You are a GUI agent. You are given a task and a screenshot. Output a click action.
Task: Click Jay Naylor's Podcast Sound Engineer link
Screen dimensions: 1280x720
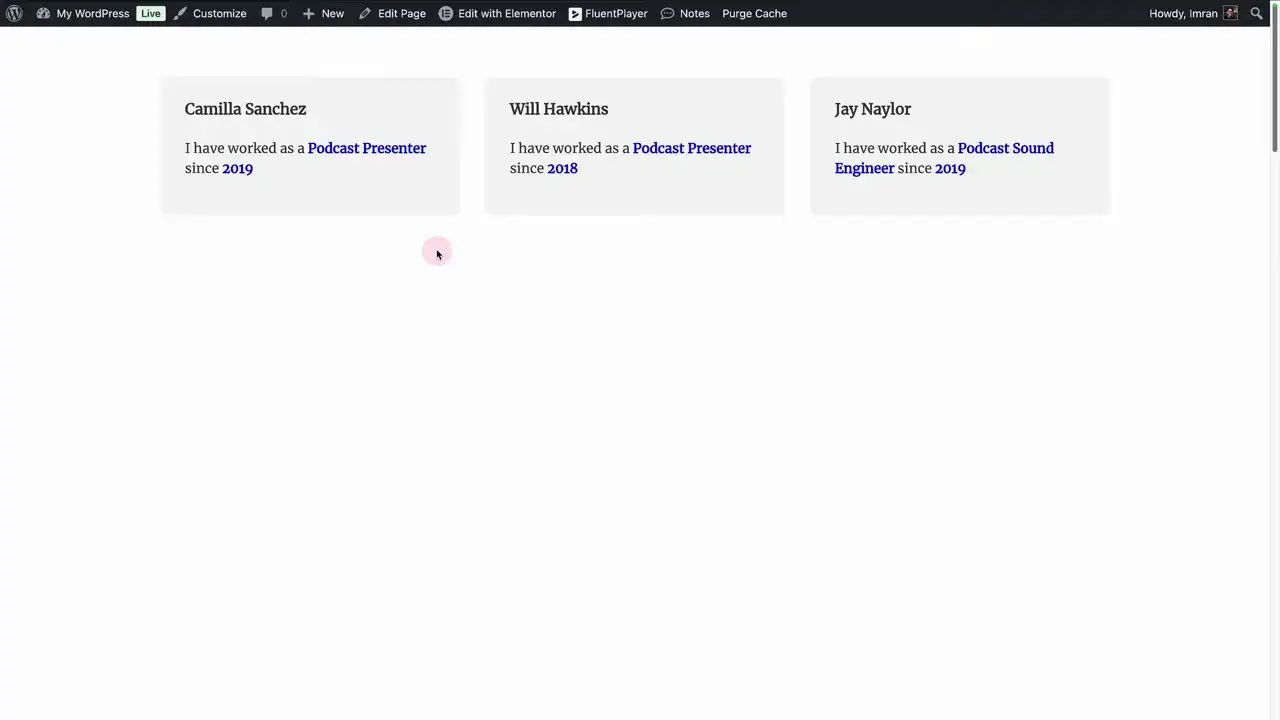point(1005,148)
